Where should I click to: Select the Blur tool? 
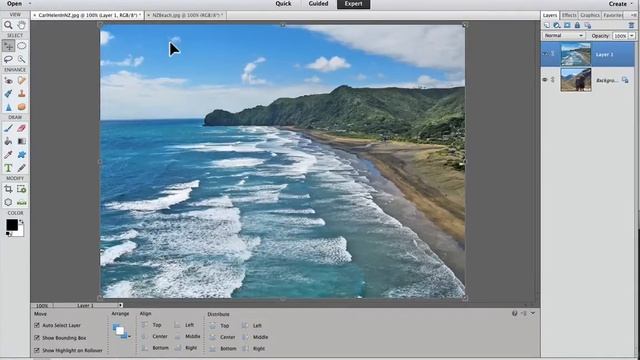[8, 107]
